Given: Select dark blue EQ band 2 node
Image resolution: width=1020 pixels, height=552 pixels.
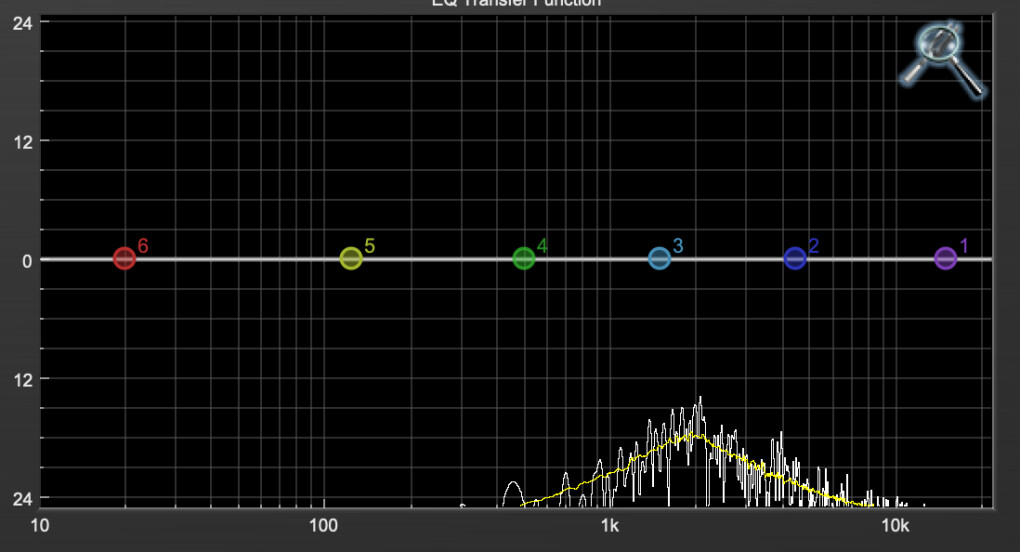Looking at the screenshot, I should point(795,259).
